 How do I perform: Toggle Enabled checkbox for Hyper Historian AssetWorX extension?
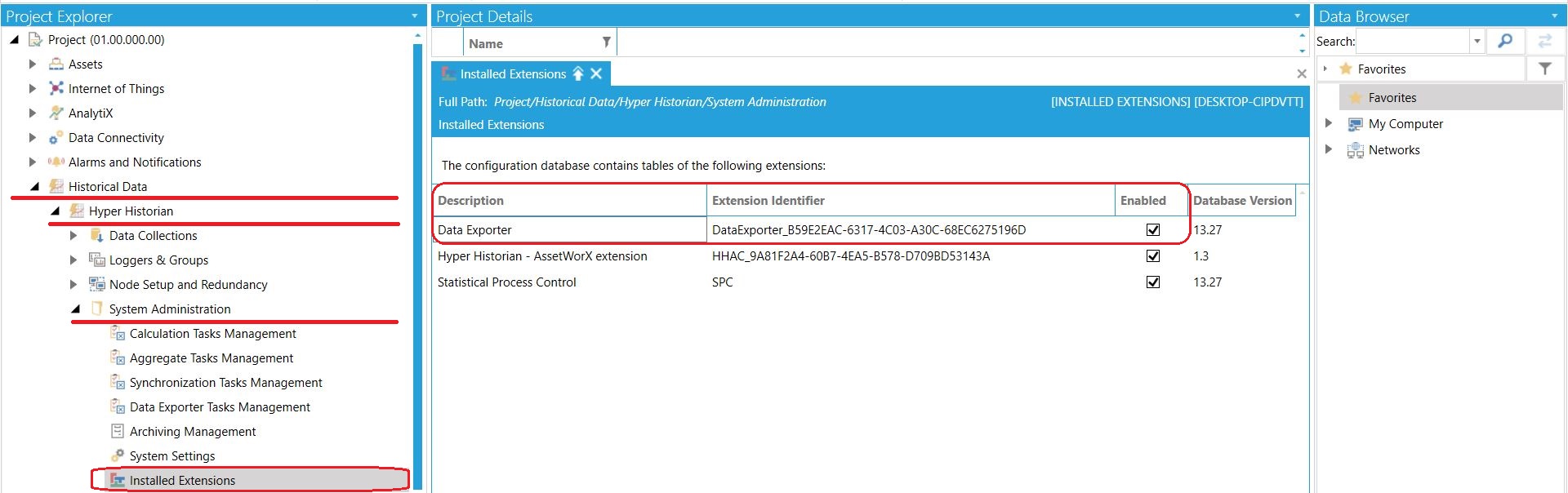click(1153, 256)
